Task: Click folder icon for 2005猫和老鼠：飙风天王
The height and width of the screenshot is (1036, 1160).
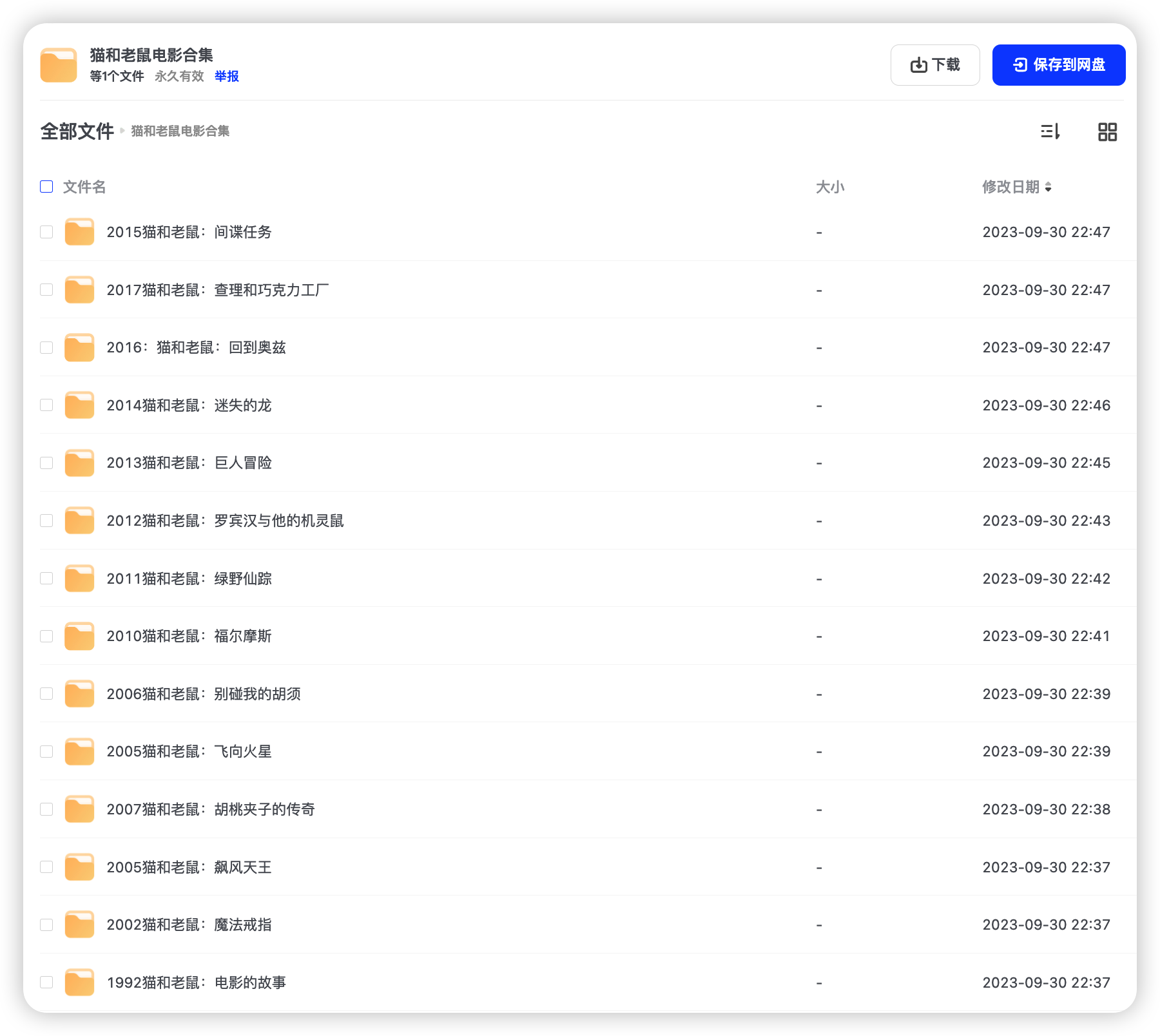Action: click(80, 867)
